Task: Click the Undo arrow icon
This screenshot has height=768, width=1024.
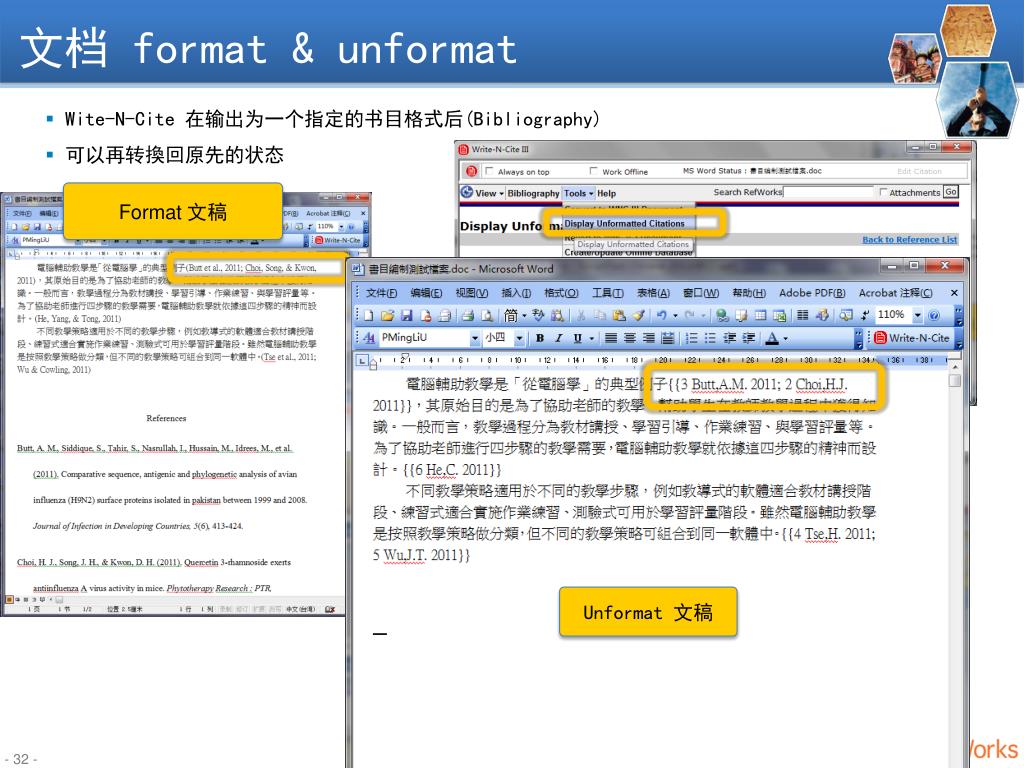Action: pos(662,316)
